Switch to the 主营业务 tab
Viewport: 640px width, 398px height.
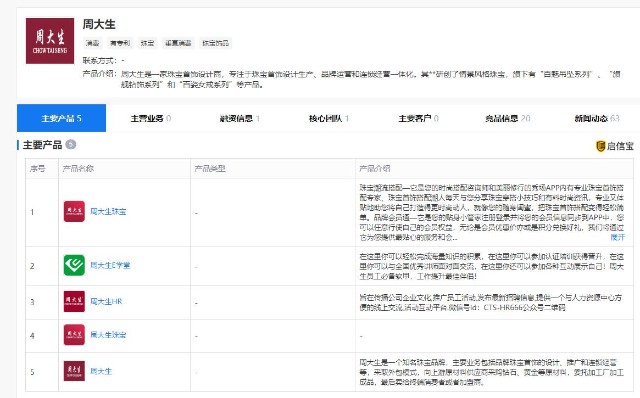pos(151,118)
